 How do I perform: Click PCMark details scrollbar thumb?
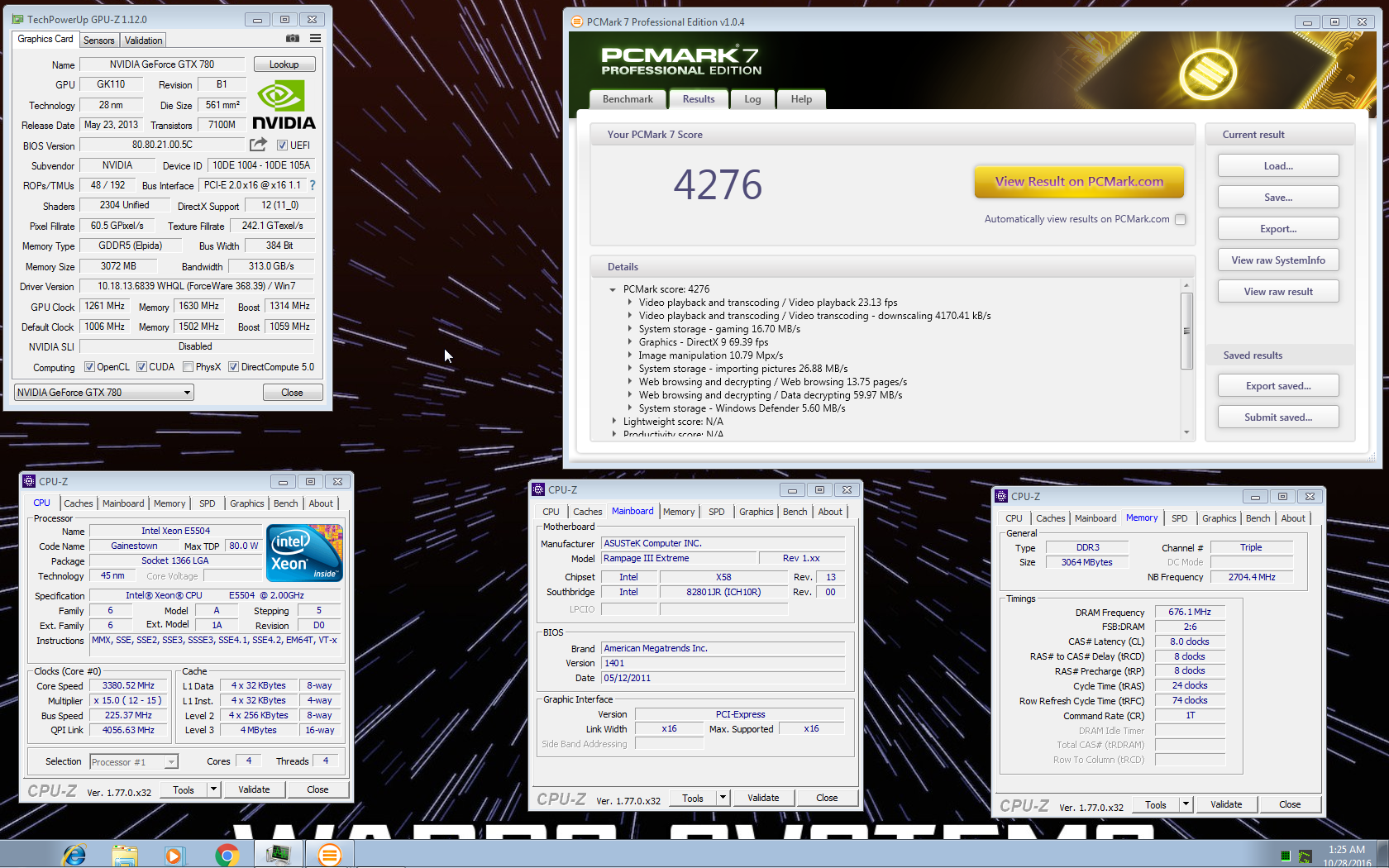point(1186,331)
